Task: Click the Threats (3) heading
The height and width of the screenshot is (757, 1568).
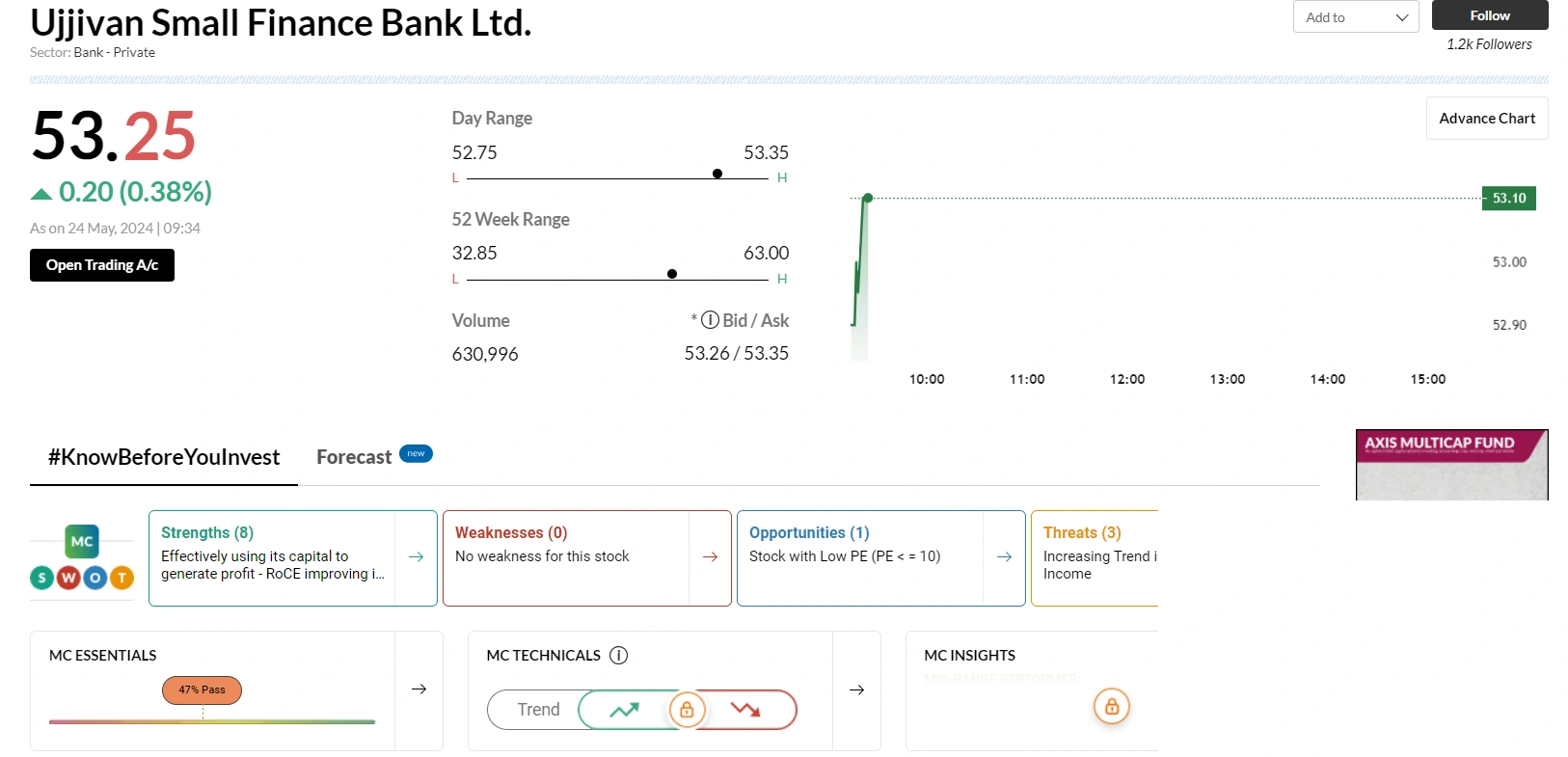Action: (1082, 532)
